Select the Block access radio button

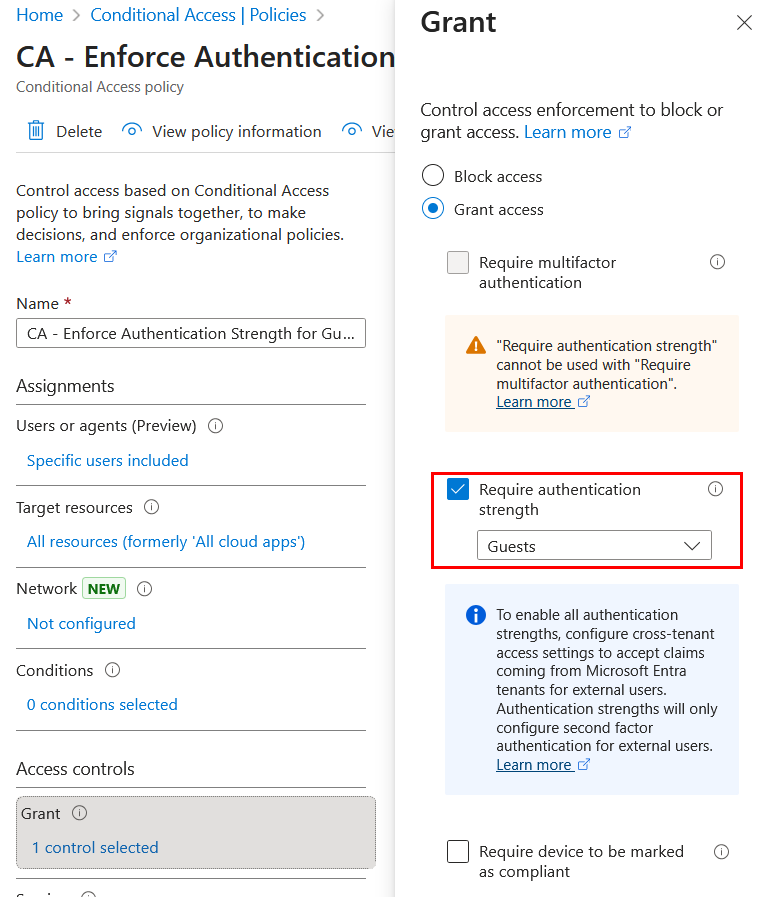point(433,176)
